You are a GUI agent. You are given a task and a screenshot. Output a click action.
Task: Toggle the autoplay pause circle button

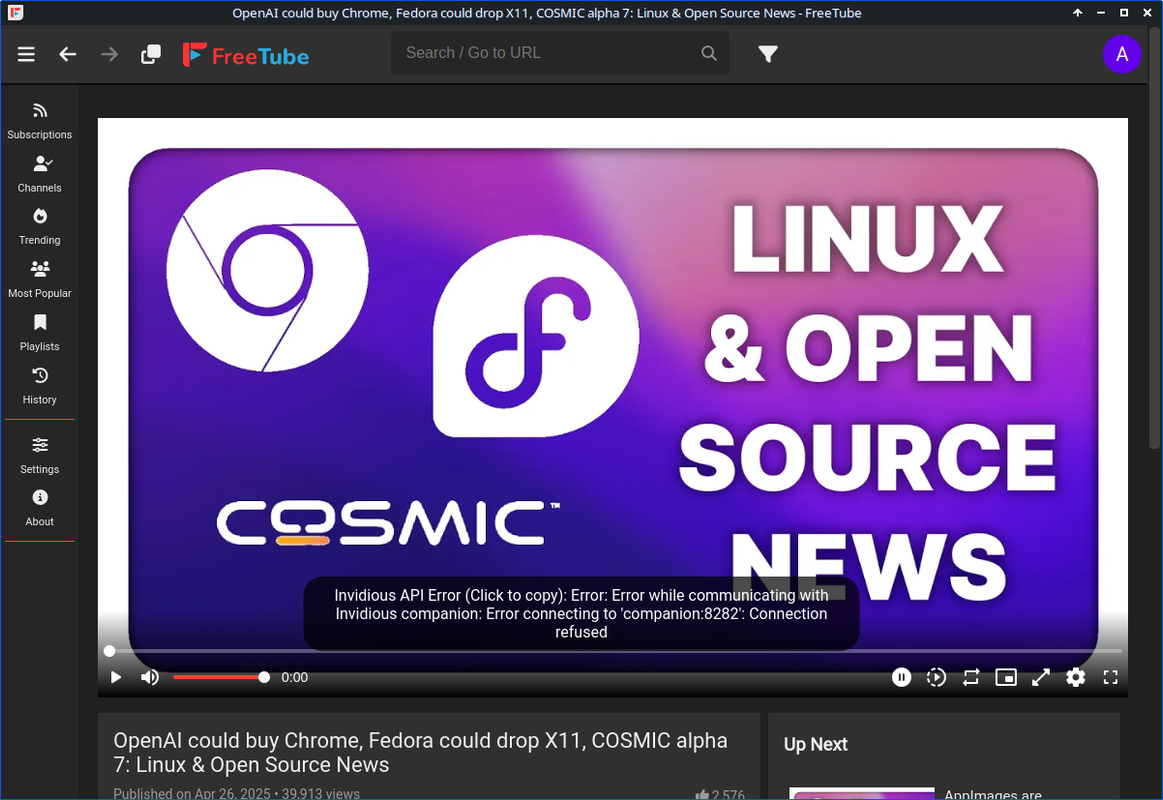click(901, 677)
